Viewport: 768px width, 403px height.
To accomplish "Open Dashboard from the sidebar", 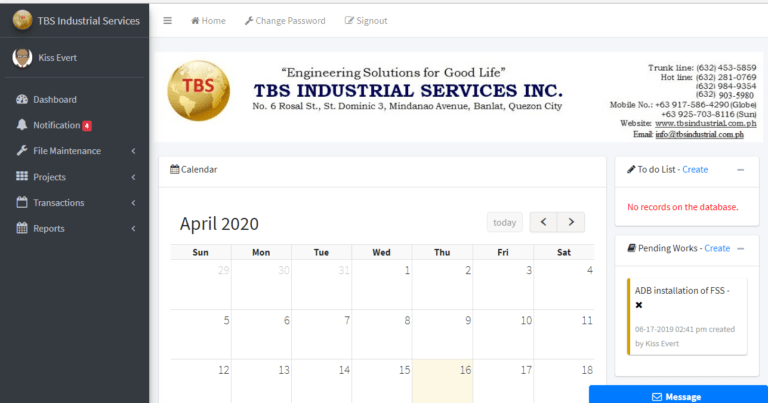I will [x=54, y=99].
